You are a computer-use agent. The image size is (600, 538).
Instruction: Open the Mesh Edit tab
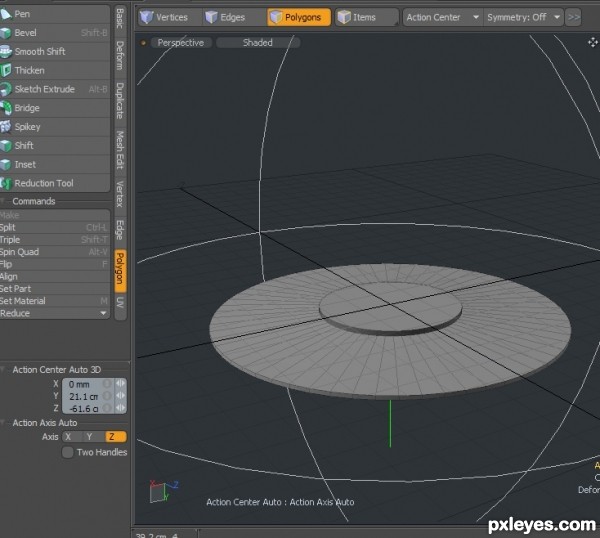pos(120,150)
